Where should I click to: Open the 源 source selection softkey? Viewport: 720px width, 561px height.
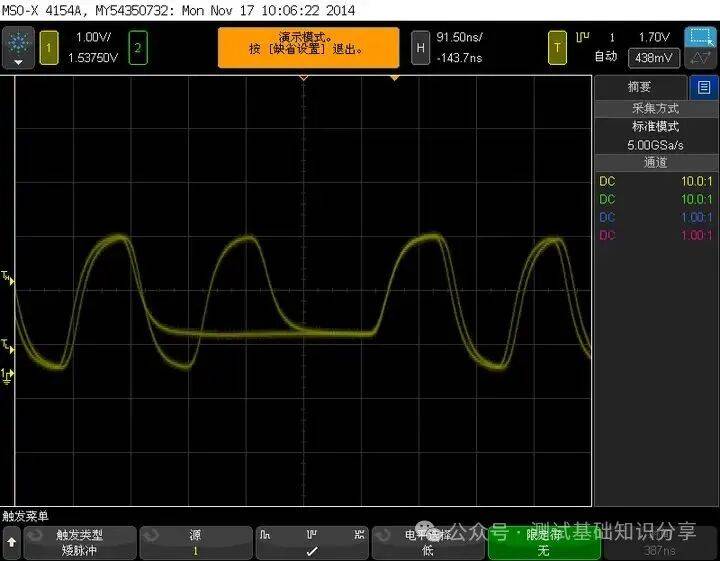195,542
